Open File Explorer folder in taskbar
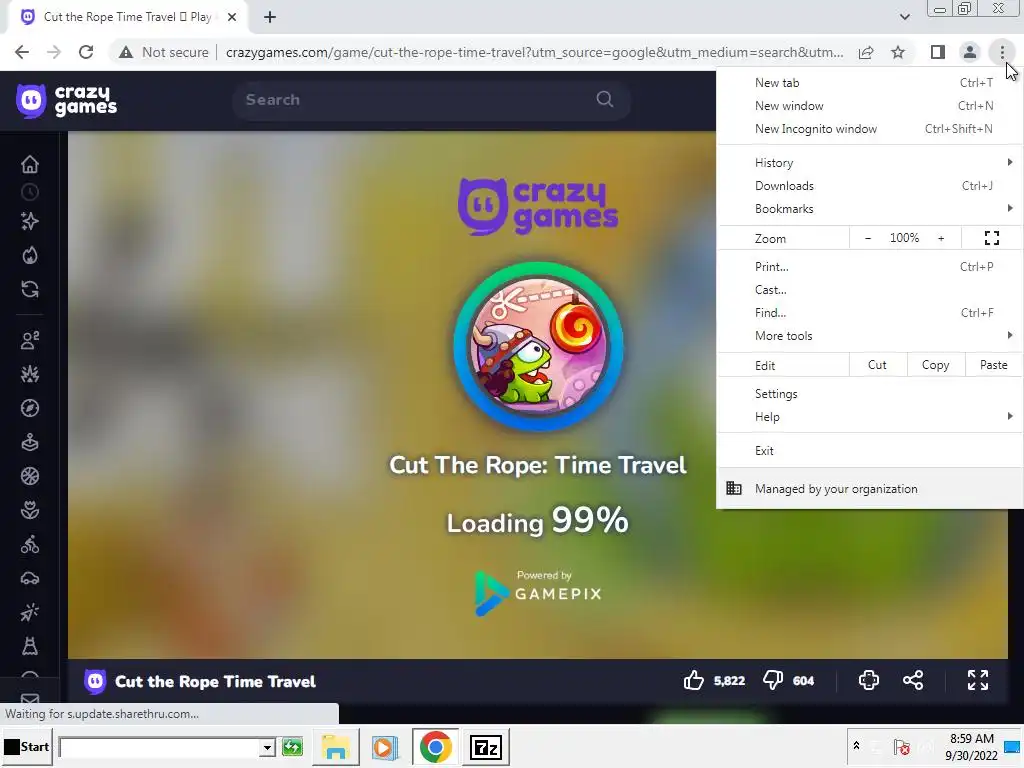 point(336,746)
